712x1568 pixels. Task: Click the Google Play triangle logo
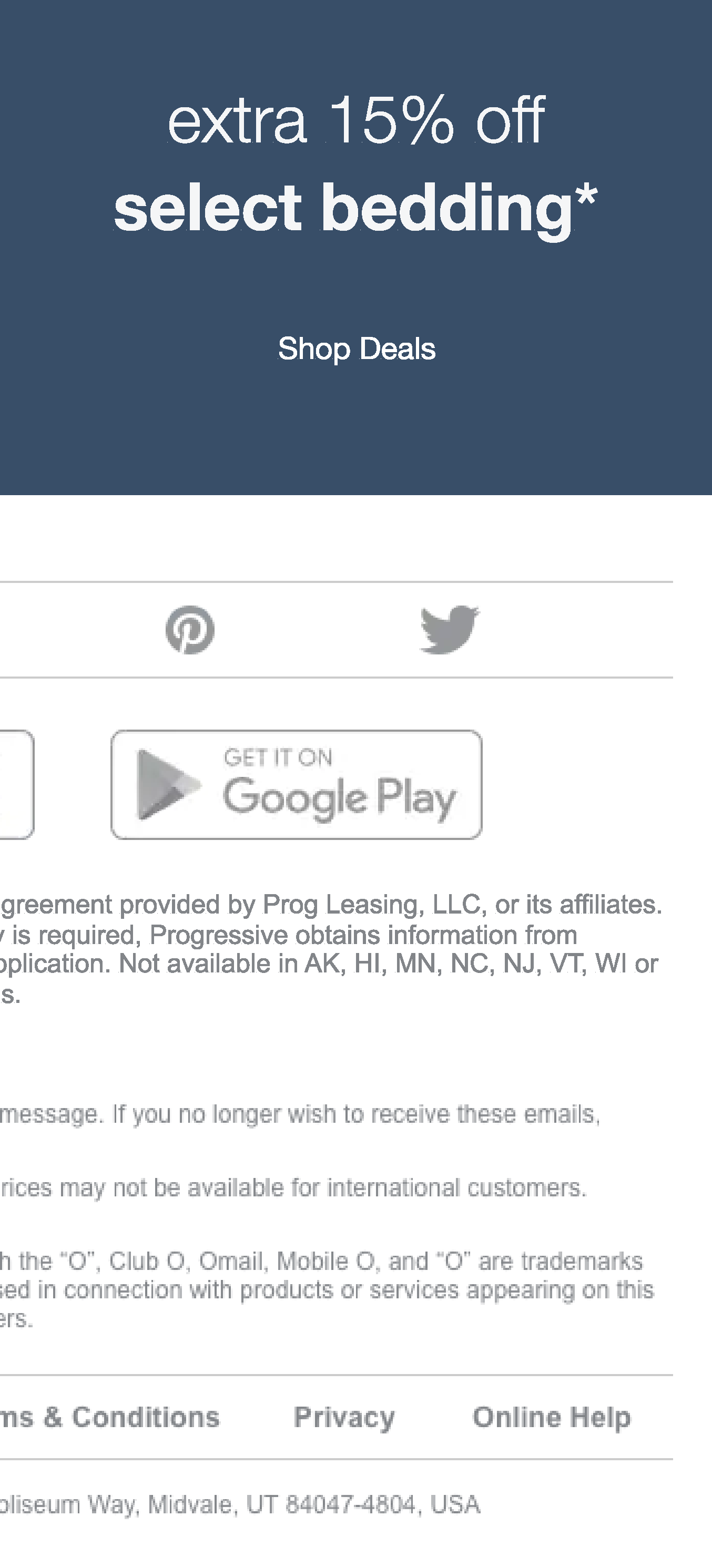167,785
